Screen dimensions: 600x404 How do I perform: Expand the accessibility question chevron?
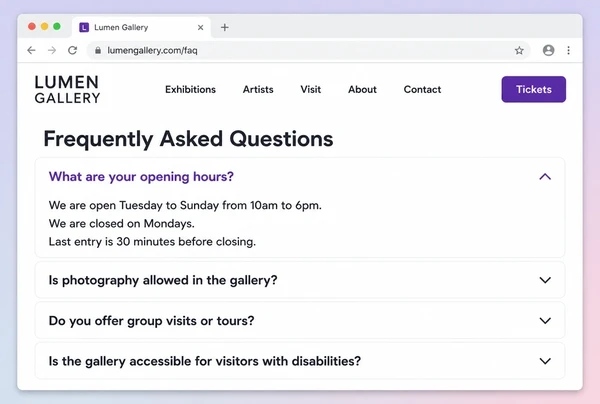pyautogui.click(x=545, y=361)
